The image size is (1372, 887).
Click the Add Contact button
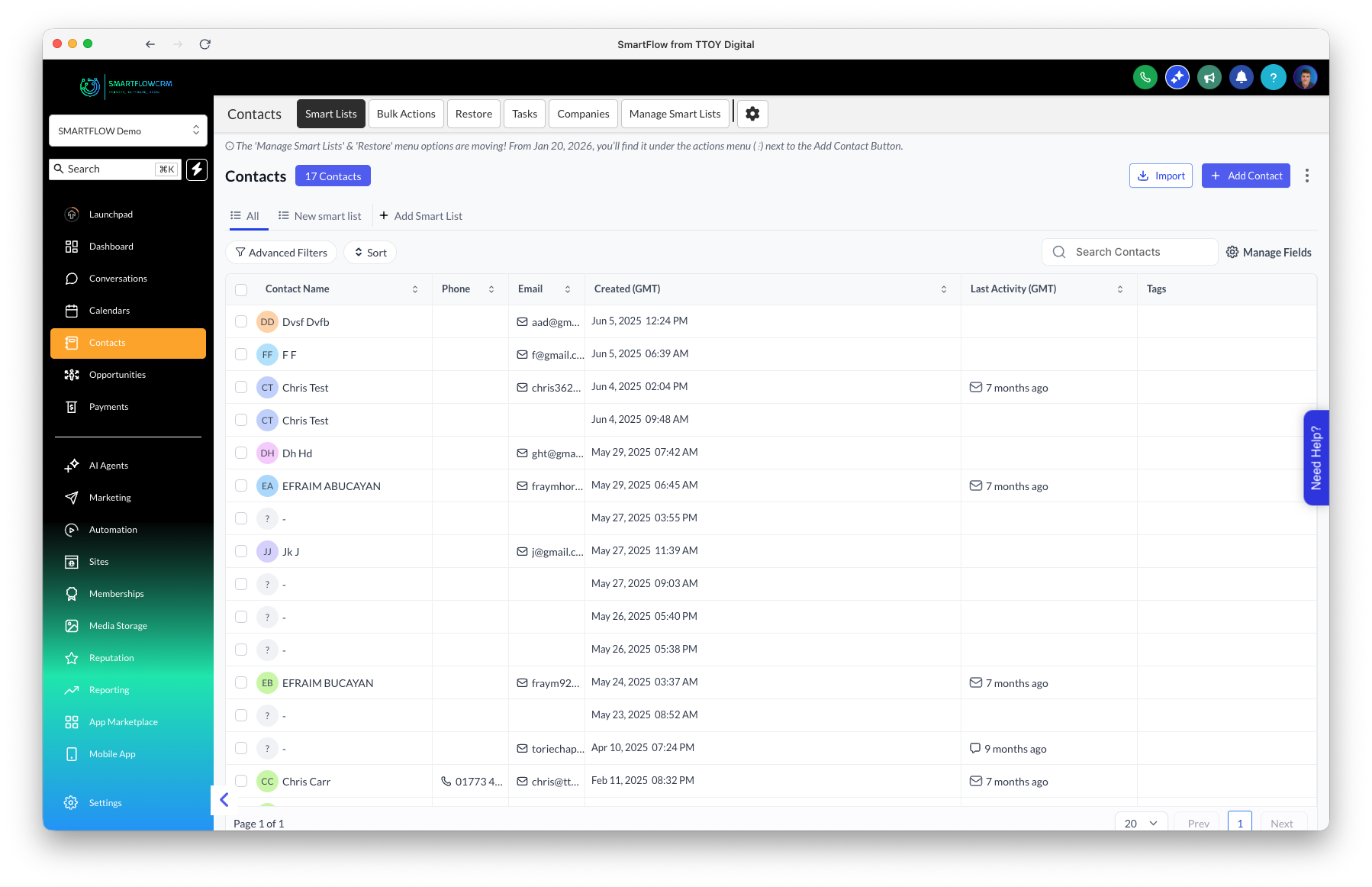pos(1245,176)
